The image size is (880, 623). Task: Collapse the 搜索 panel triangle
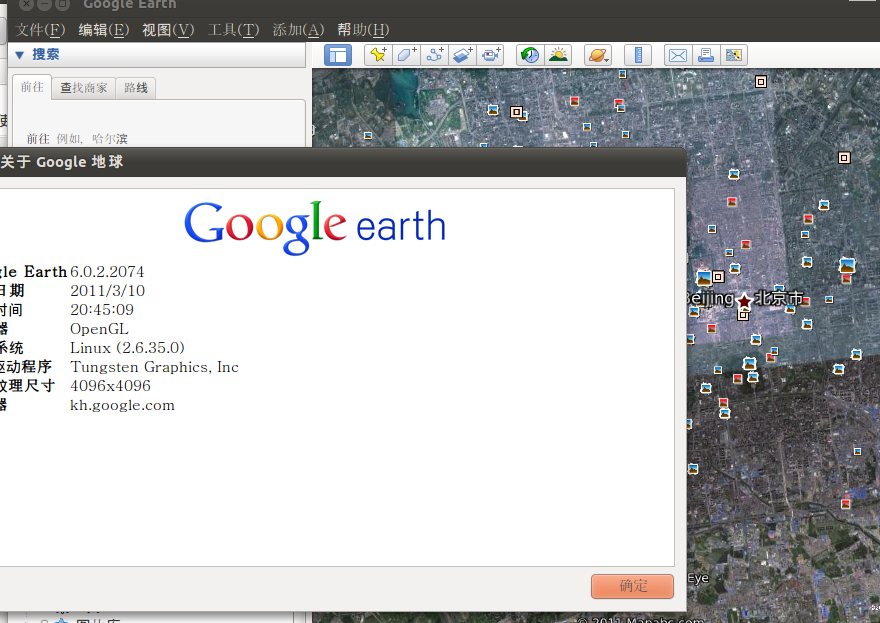20,55
